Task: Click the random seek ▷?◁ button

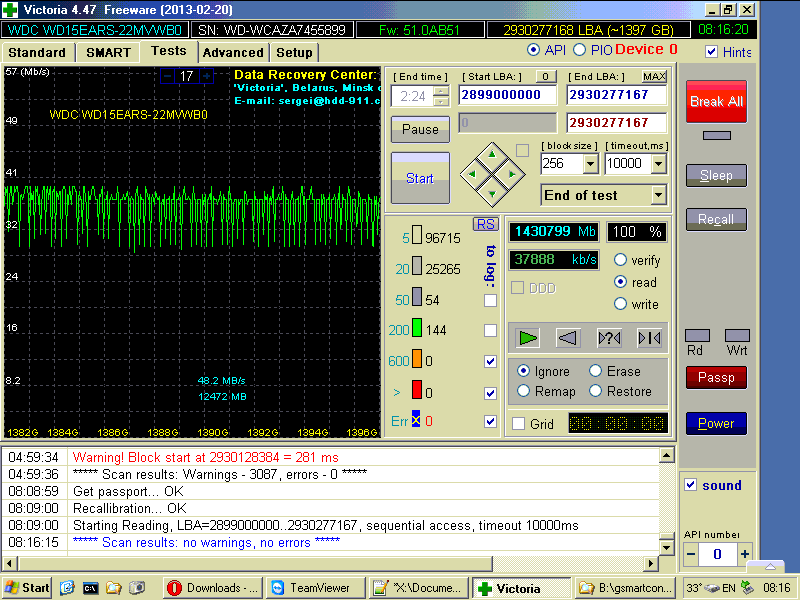Action: [609, 337]
